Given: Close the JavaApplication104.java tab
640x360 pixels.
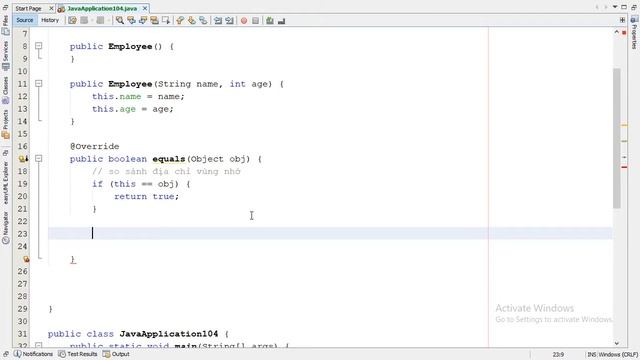Looking at the screenshot, I should point(145,8).
